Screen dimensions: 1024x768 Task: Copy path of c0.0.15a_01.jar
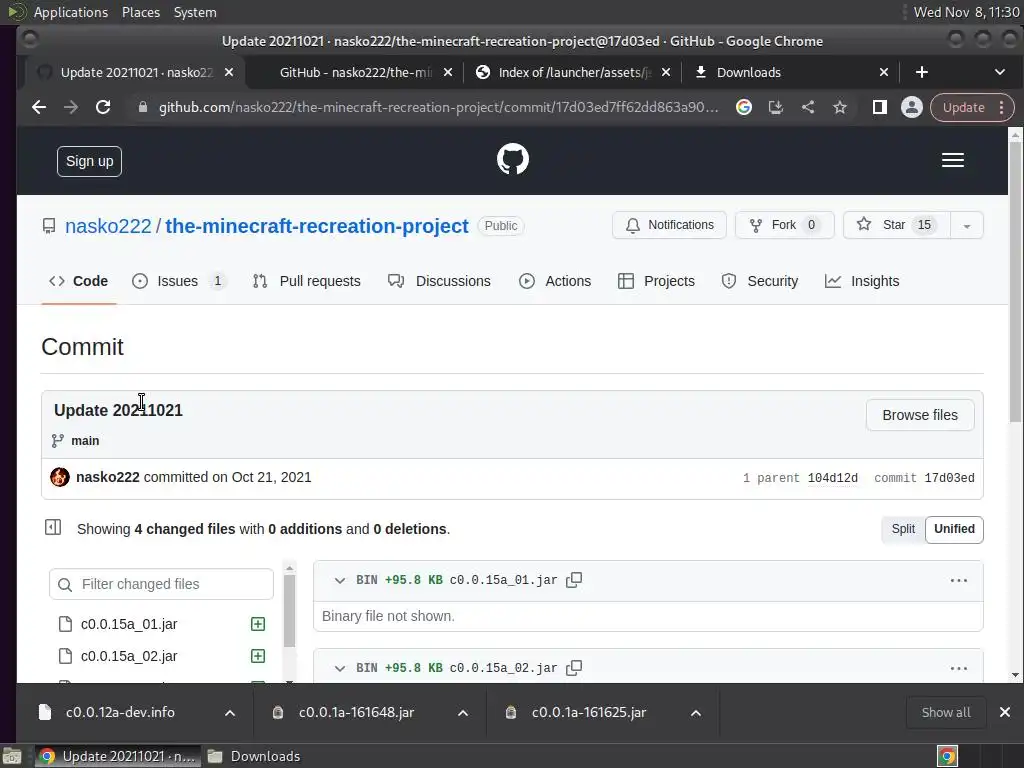point(574,580)
